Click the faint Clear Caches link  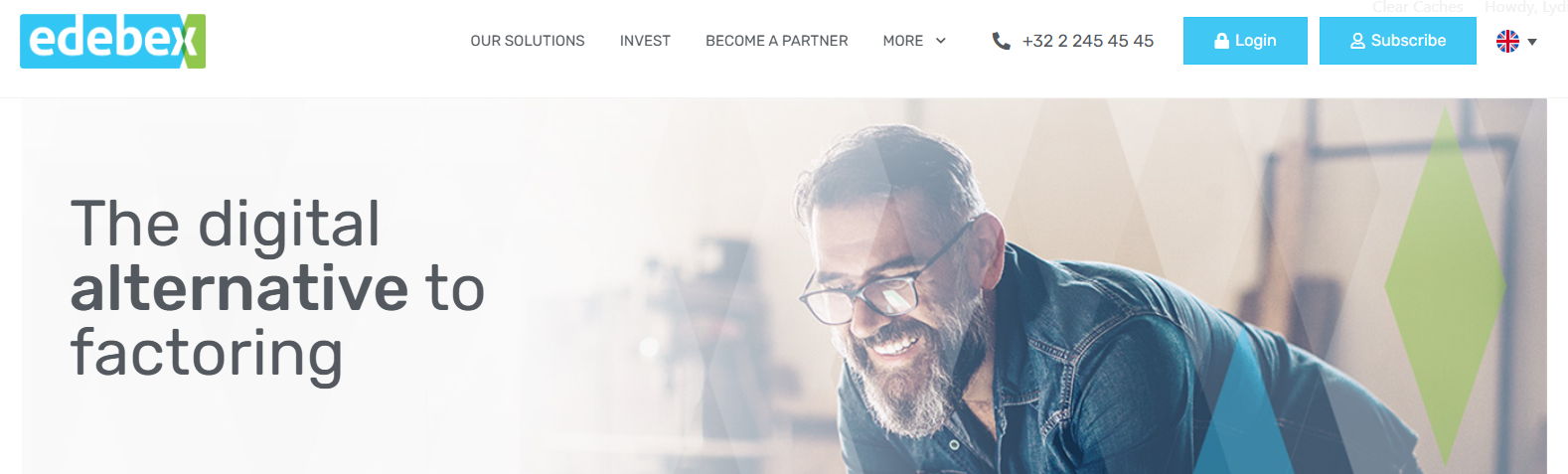(x=1418, y=7)
